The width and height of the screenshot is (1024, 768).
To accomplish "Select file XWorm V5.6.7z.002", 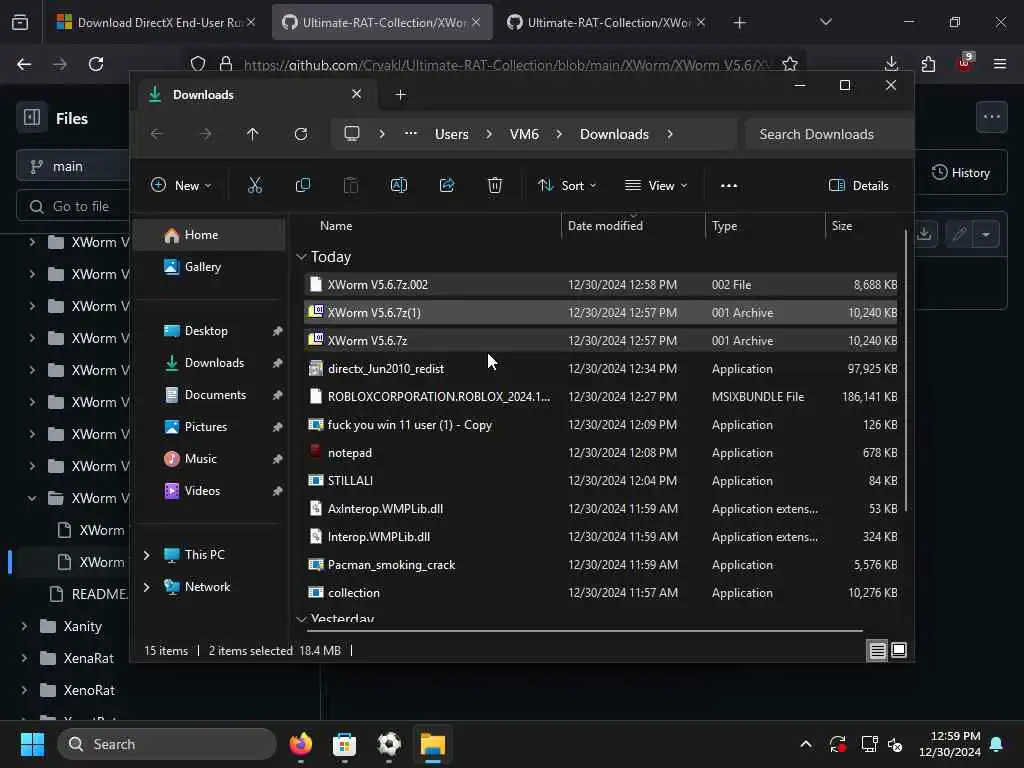I will tap(601, 285).
